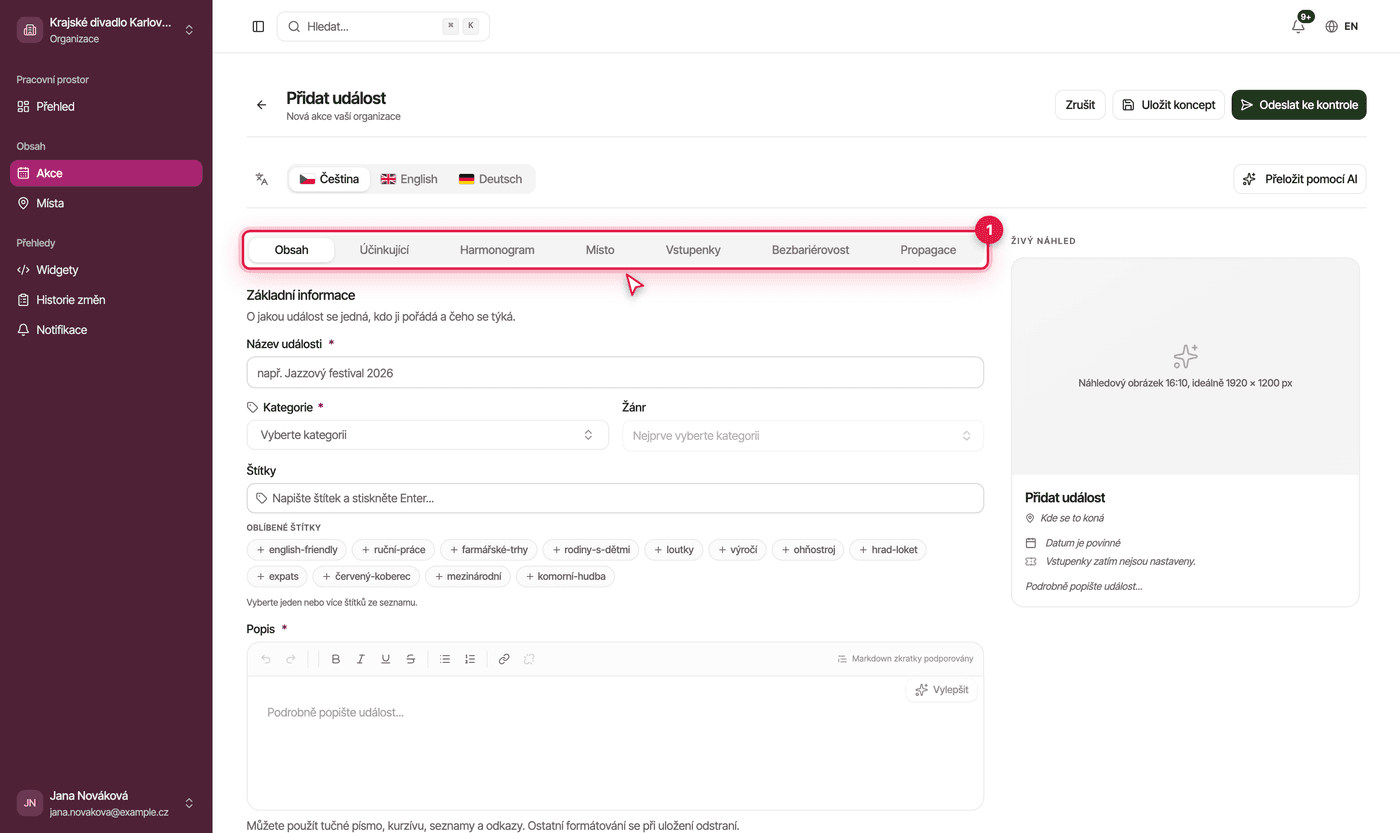Toggle strikethrough formatting in the editor
The image size is (1400, 833).
pos(411,659)
